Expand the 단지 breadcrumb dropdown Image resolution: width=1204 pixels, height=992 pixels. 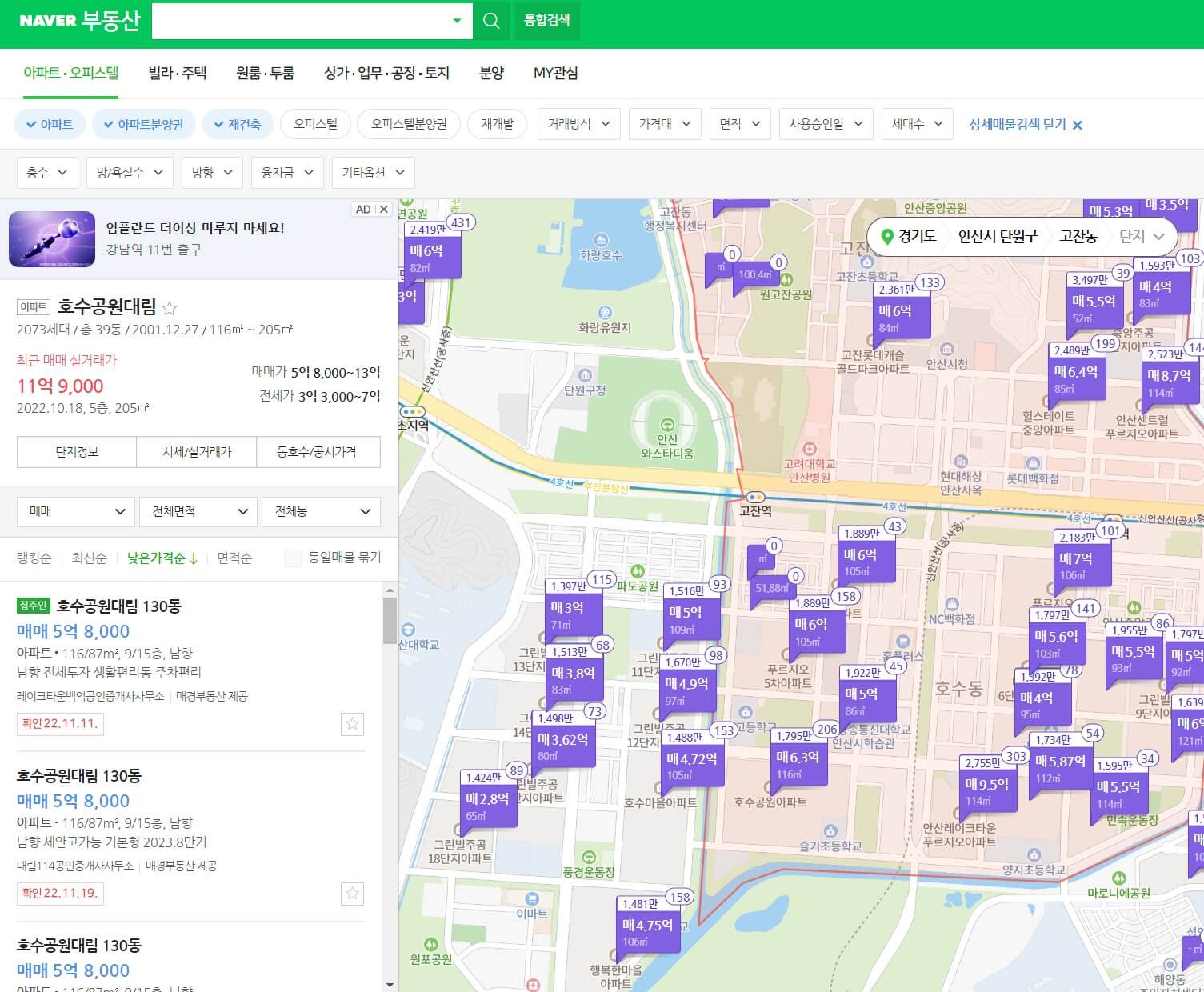pos(1141,237)
